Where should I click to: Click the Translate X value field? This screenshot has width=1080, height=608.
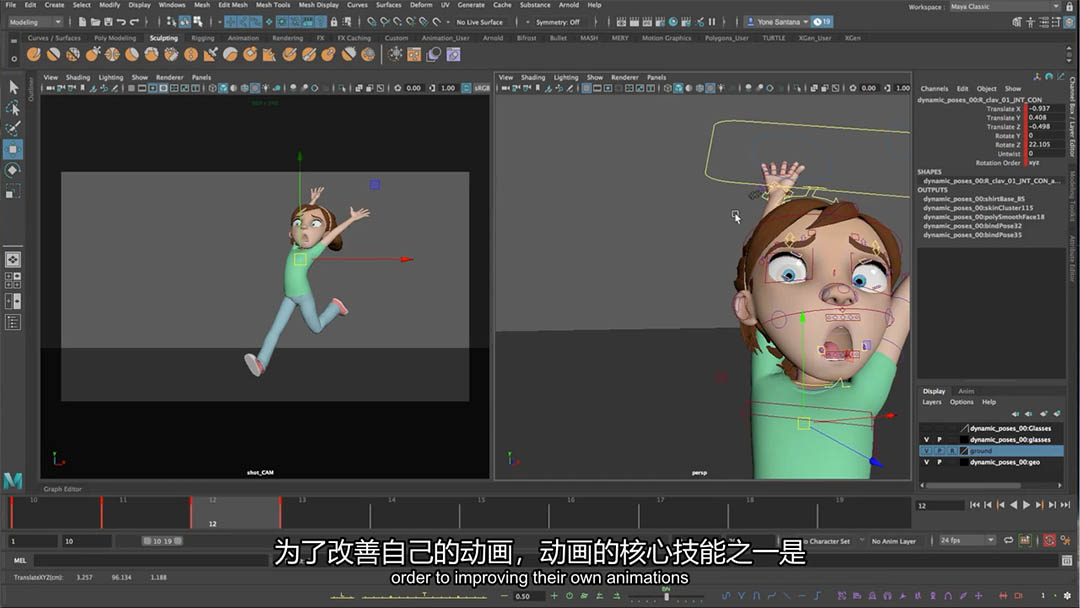coord(1046,109)
